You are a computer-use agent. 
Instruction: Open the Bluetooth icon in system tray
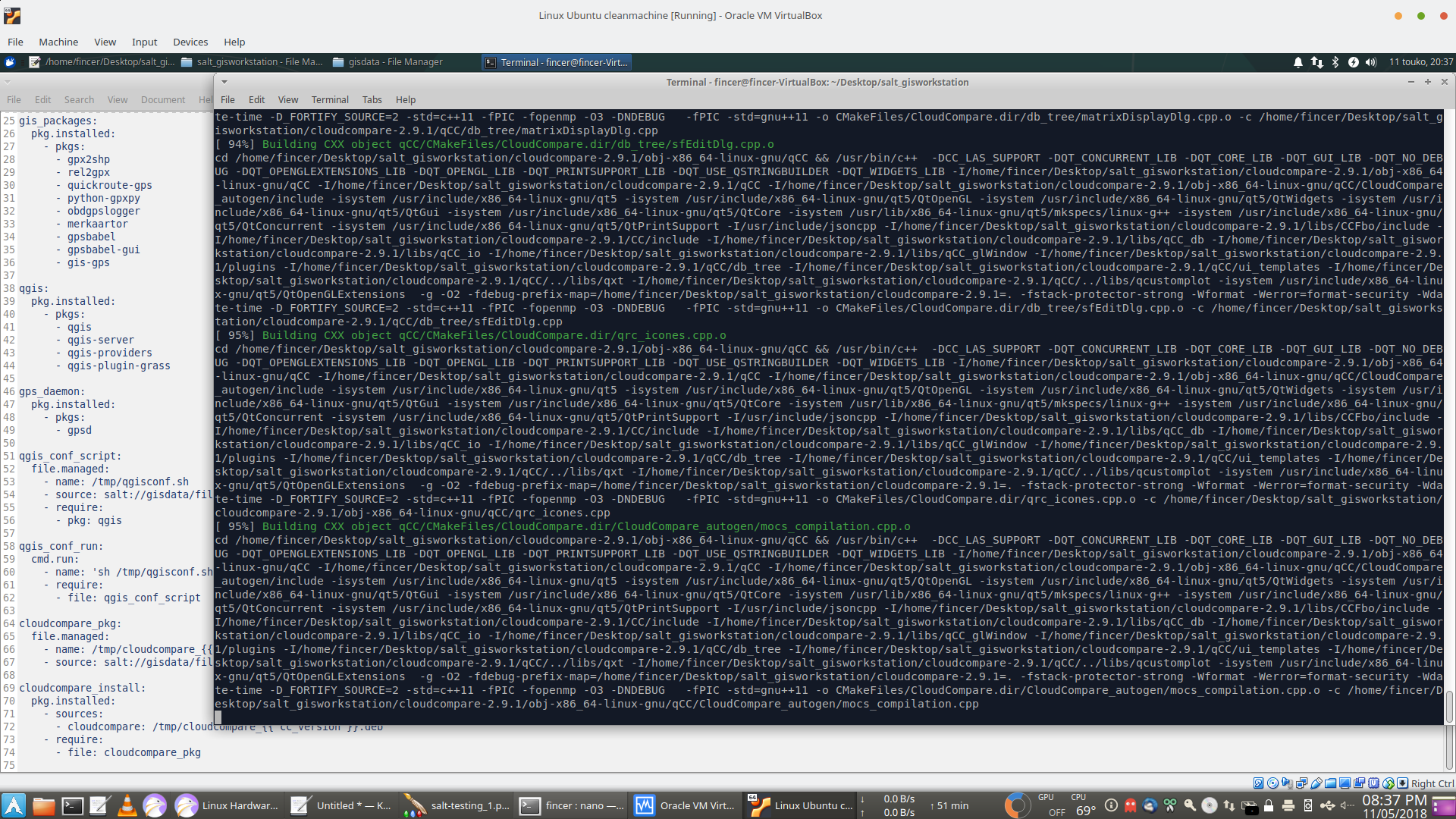[x=1333, y=62]
